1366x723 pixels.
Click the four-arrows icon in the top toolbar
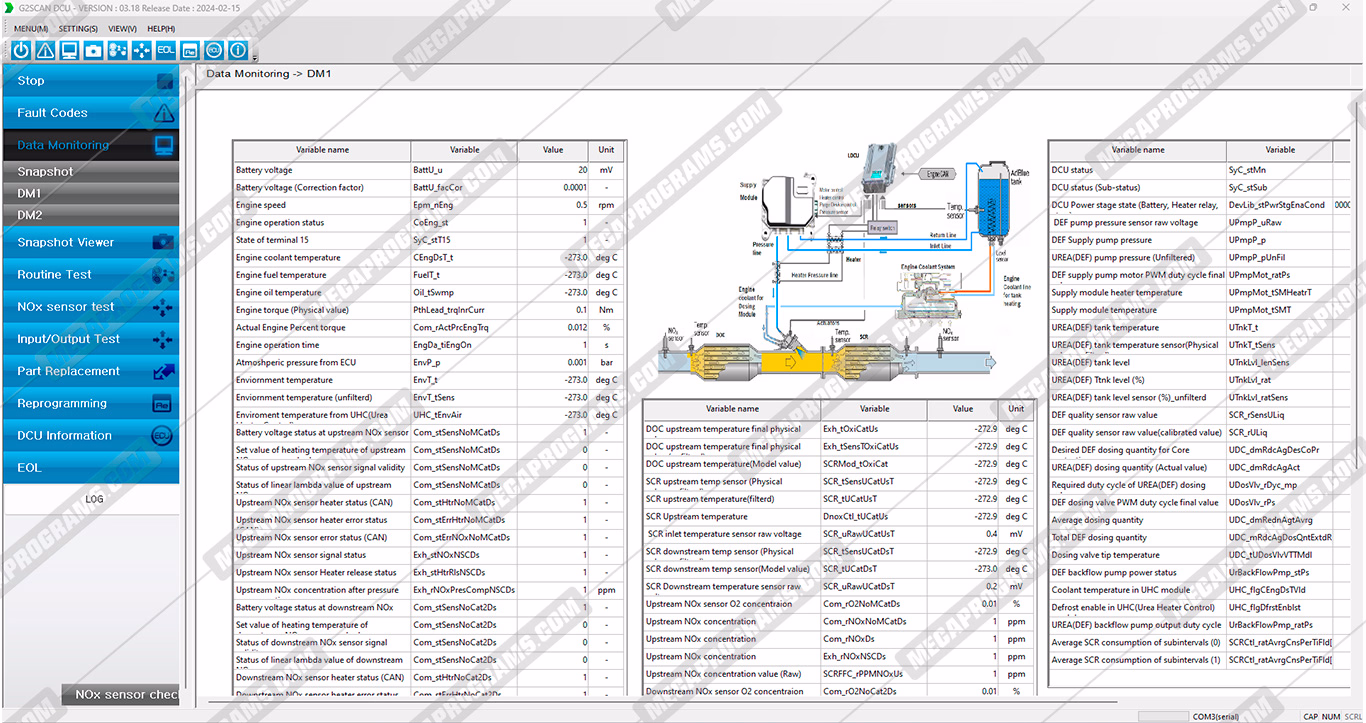pos(141,50)
